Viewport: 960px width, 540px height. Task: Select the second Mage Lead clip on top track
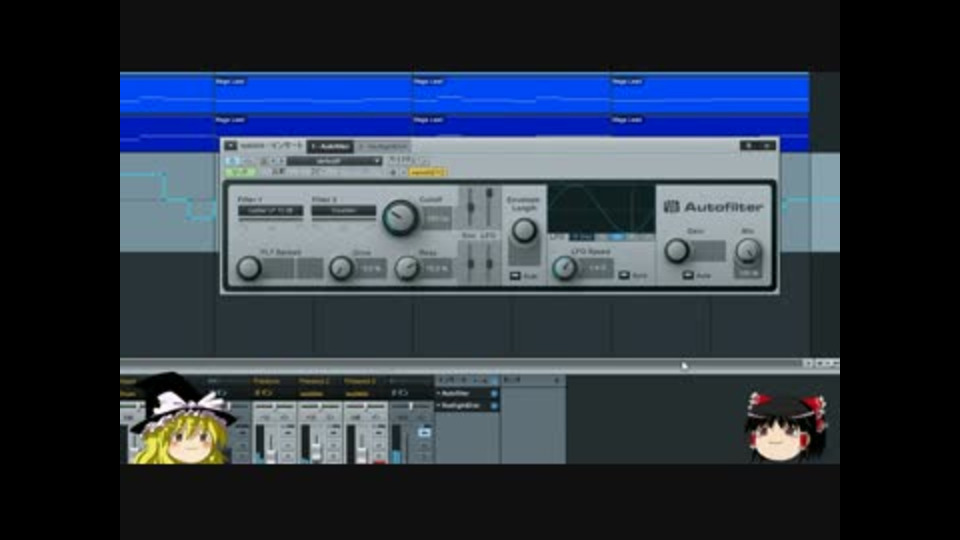pos(511,94)
